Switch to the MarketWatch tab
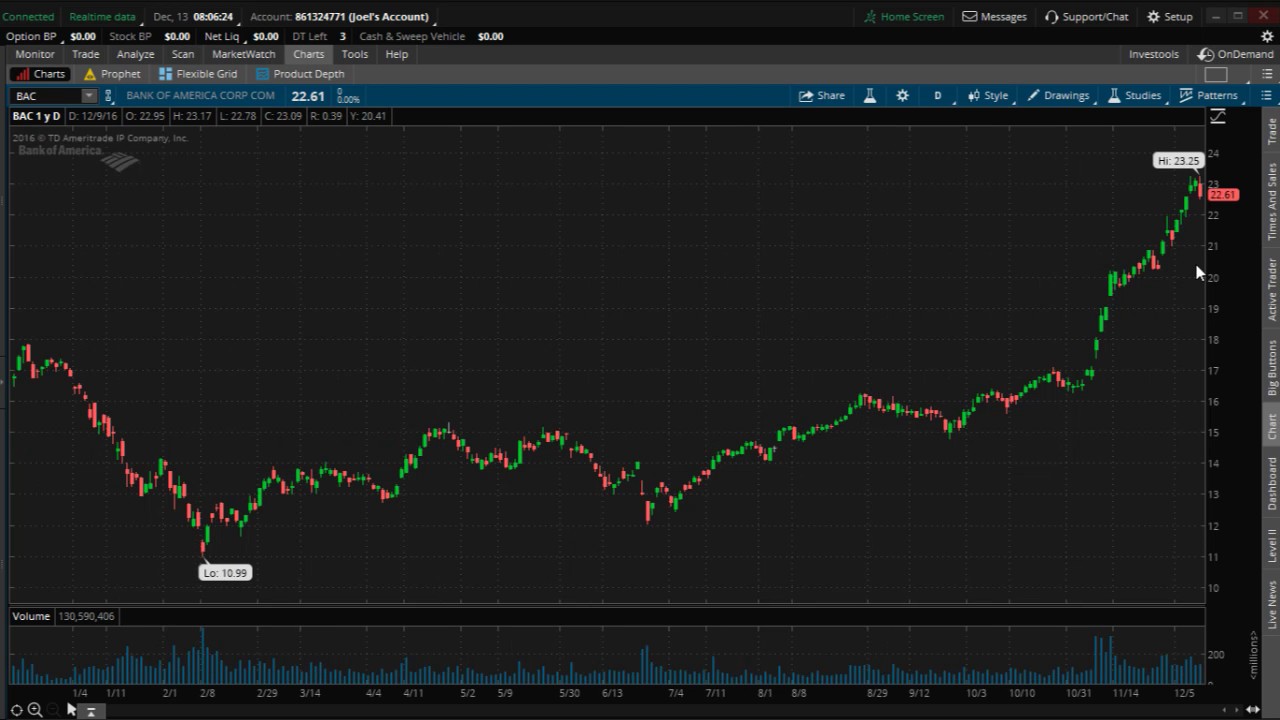Viewport: 1280px width, 720px height. [x=244, y=54]
